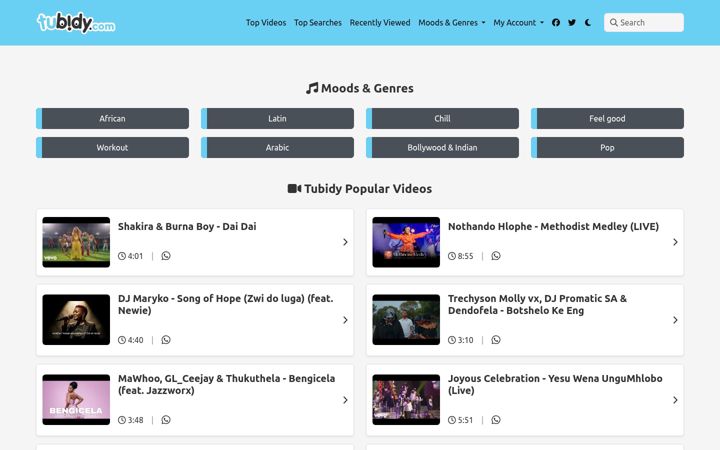Screen dimensions: 720x450
Task: Choose the Chill mood button
Action: point(442,118)
